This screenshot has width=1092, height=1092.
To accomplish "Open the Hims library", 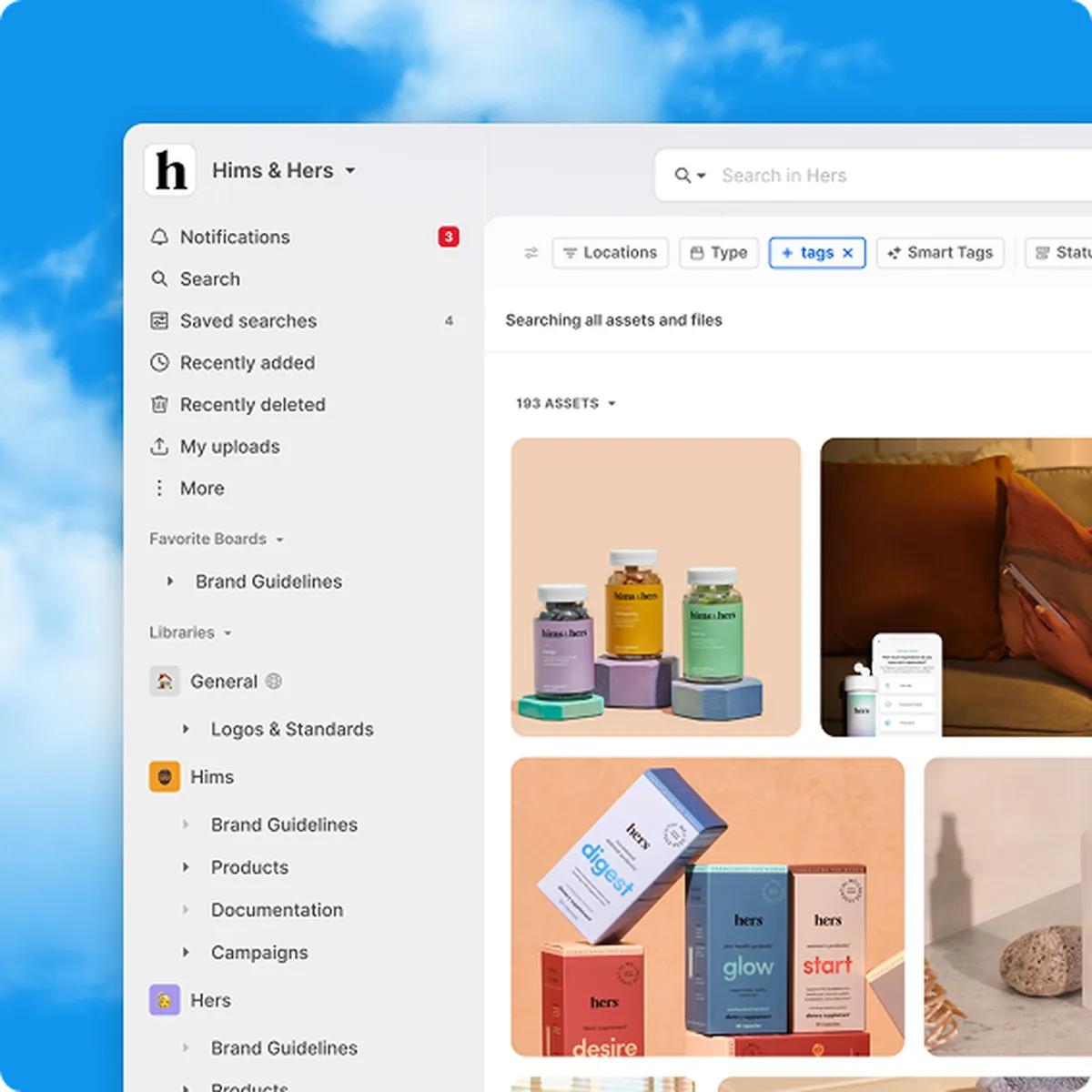I will click(212, 776).
